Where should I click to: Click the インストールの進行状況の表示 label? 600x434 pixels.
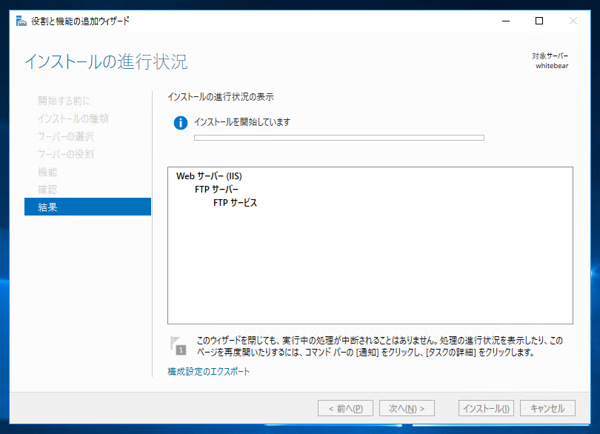coord(220,97)
